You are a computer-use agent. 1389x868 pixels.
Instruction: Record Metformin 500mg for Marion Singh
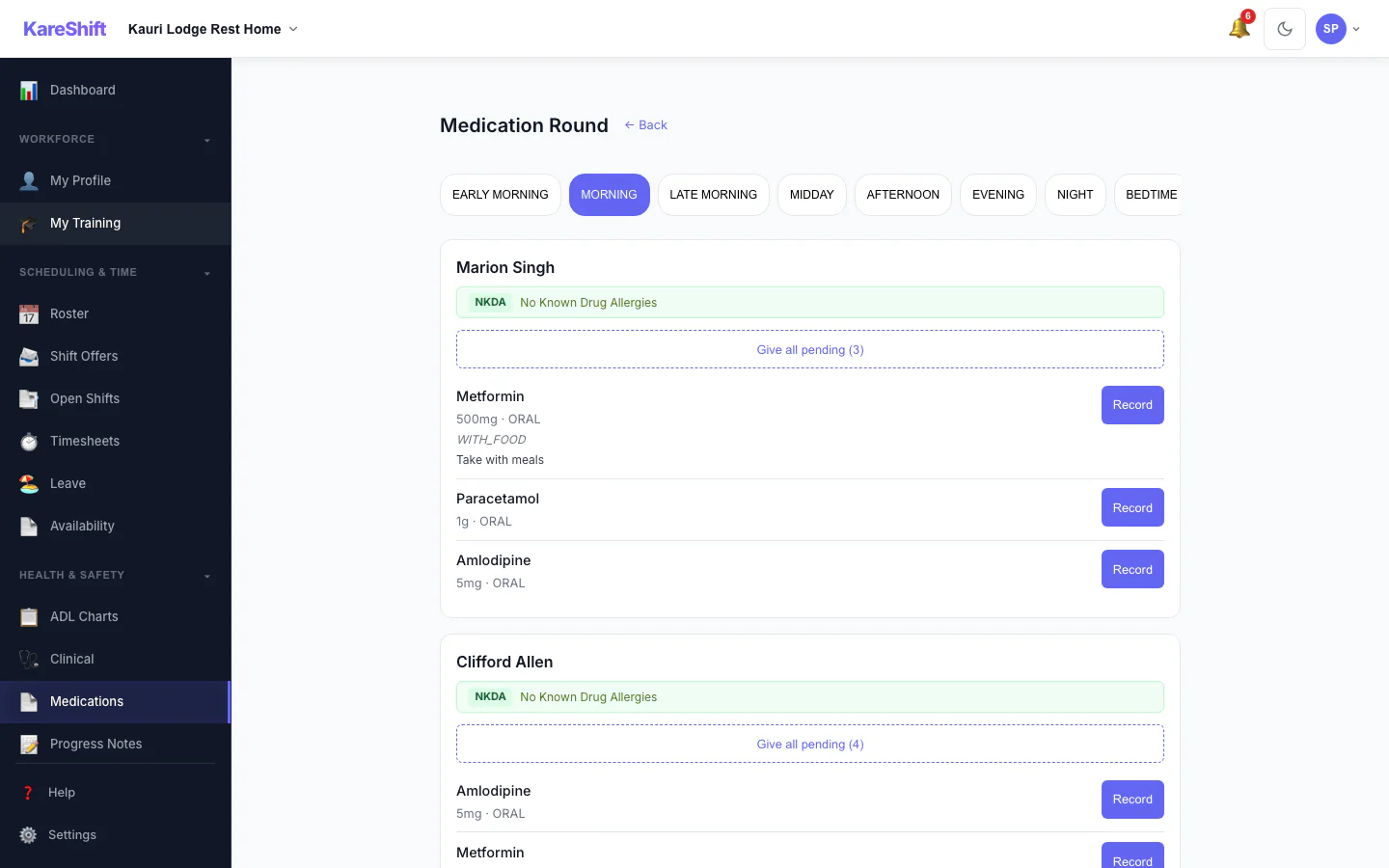pyautogui.click(x=1132, y=405)
